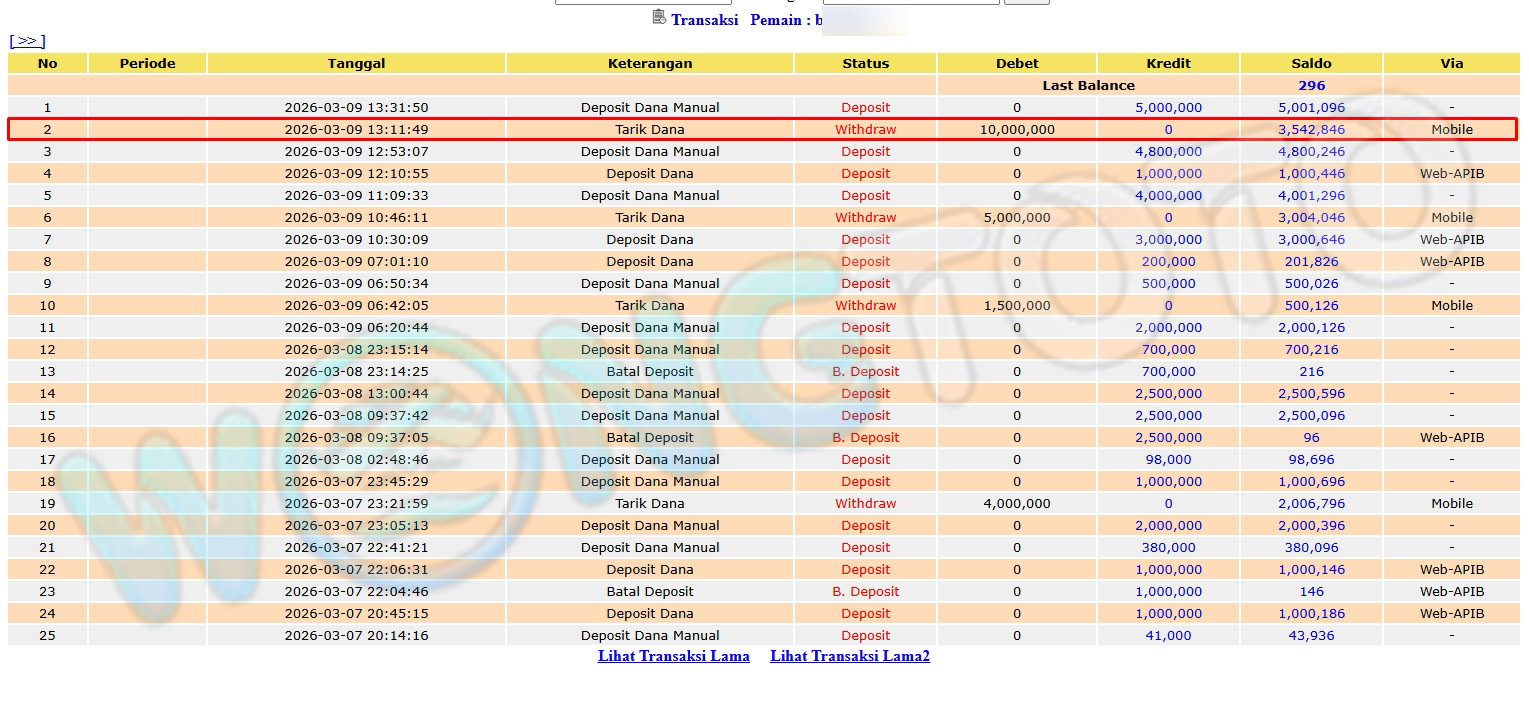Open the Lihat Transaksi Lama link
This screenshot has width=1529, height=714.
(673, 656)
